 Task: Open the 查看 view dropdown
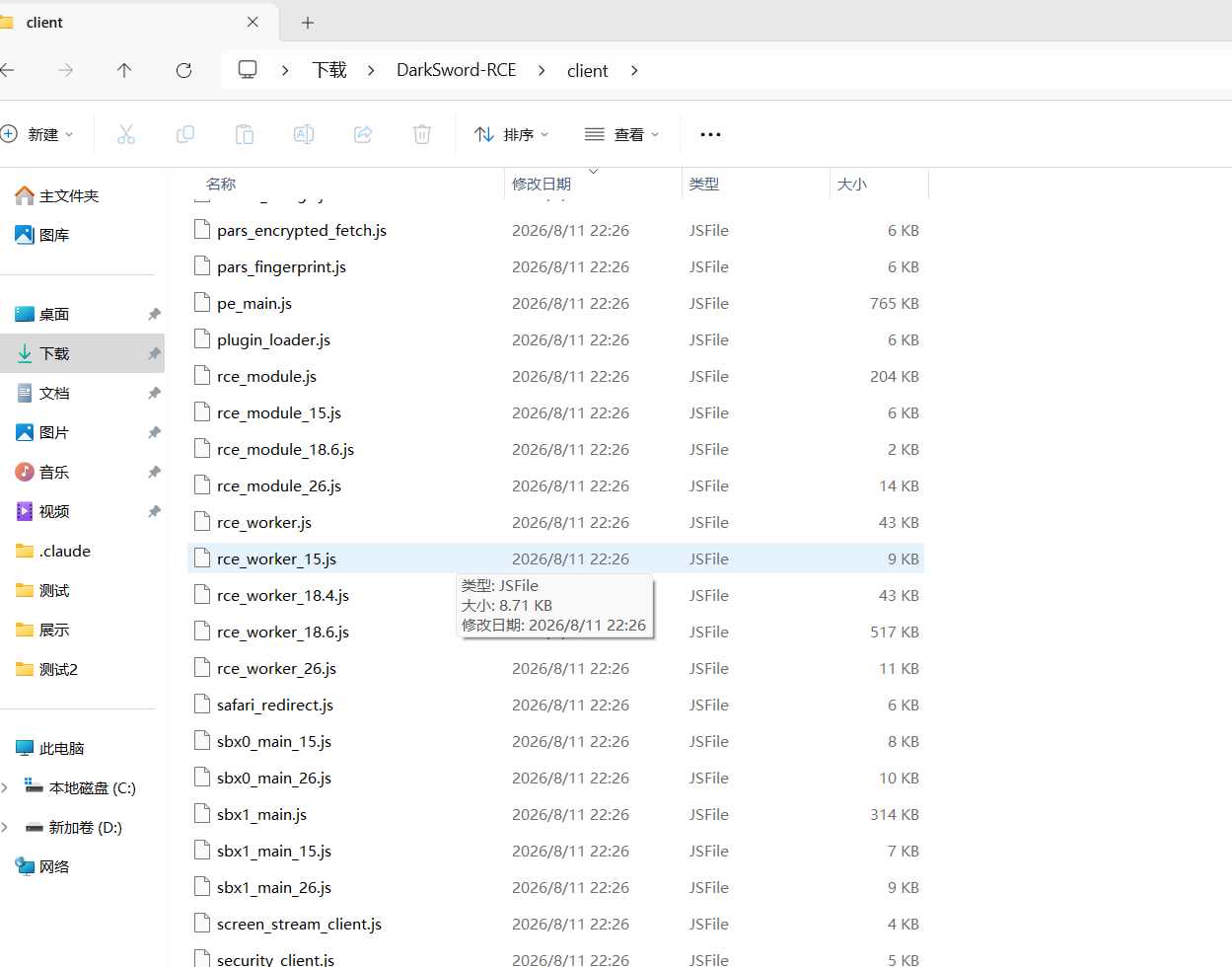tap(622, 134)
